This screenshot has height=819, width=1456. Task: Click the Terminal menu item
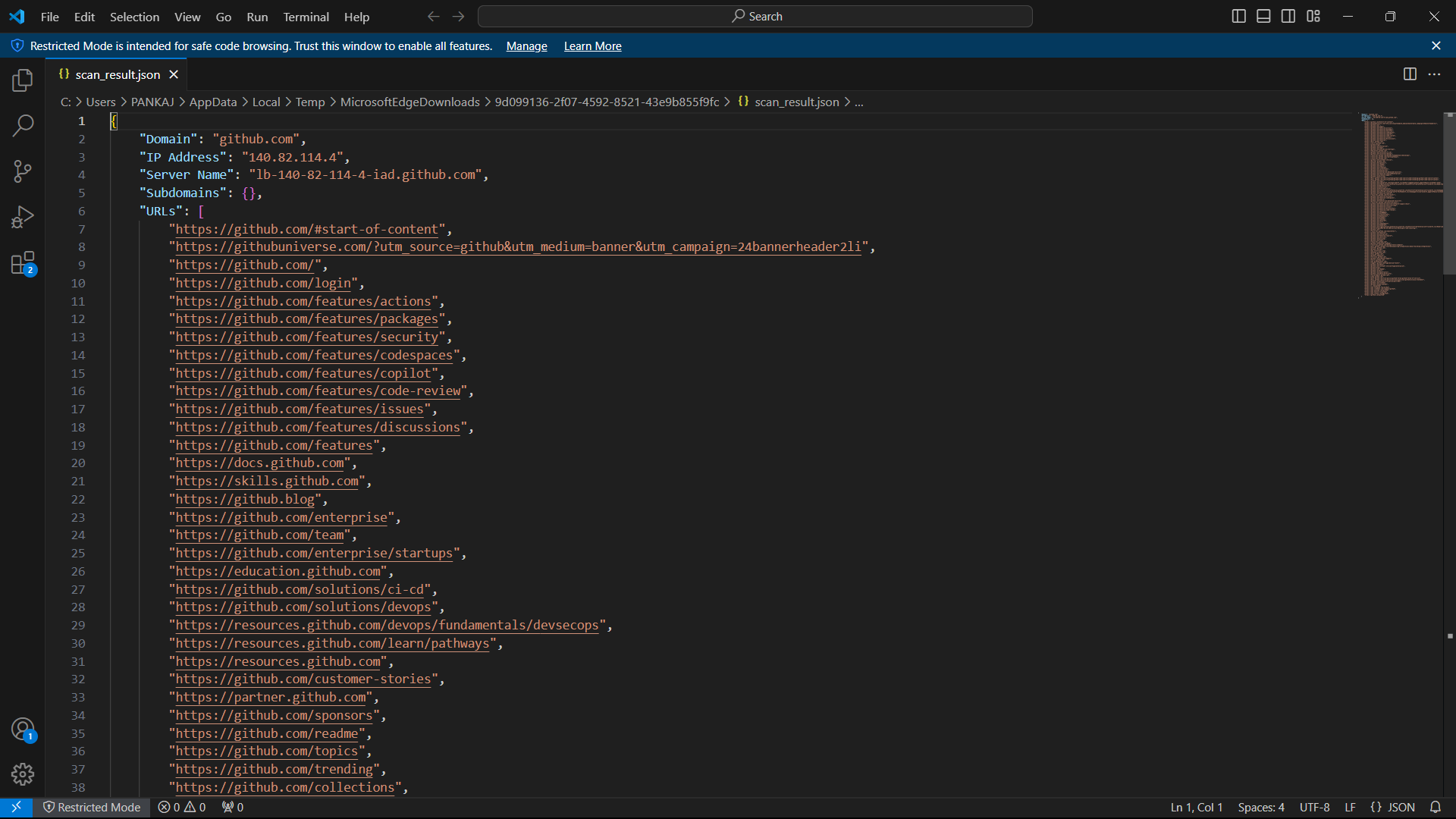306,17
